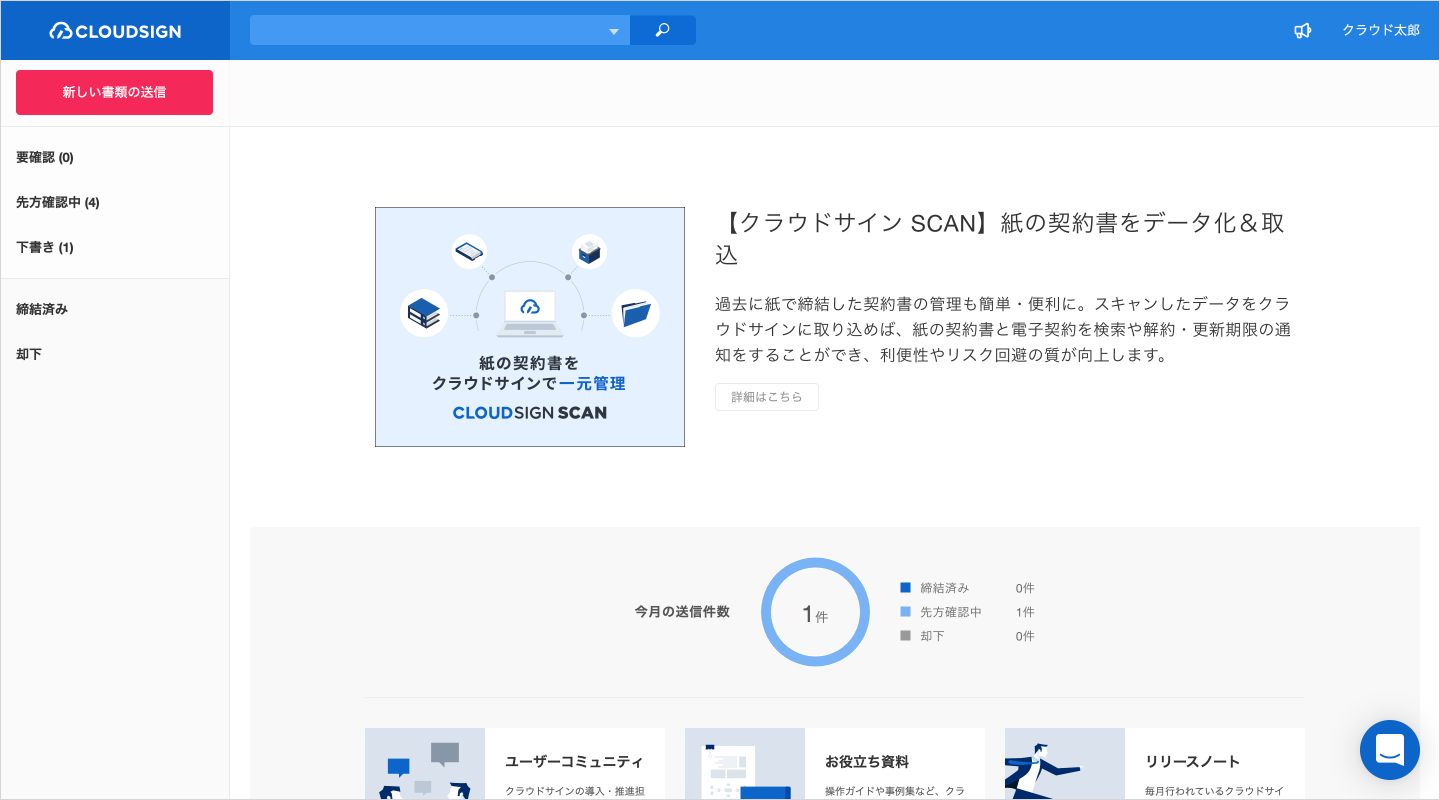Screen dimensions: 1440x800
Task: Click the CloudSign SCAN banner image
Action: click(x=529, y=327)
